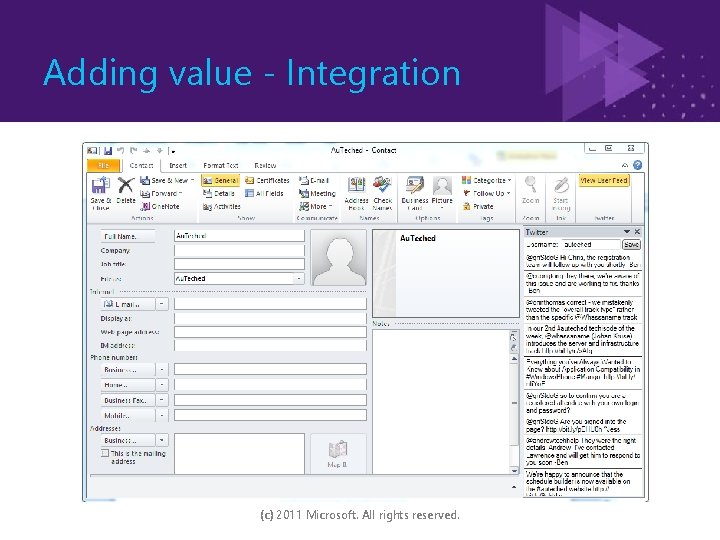Image resolution: width=720 pixels, height=540 pixels.
Task: Open the More dropdown in Communicate group
Action: (x=316, y=207)
